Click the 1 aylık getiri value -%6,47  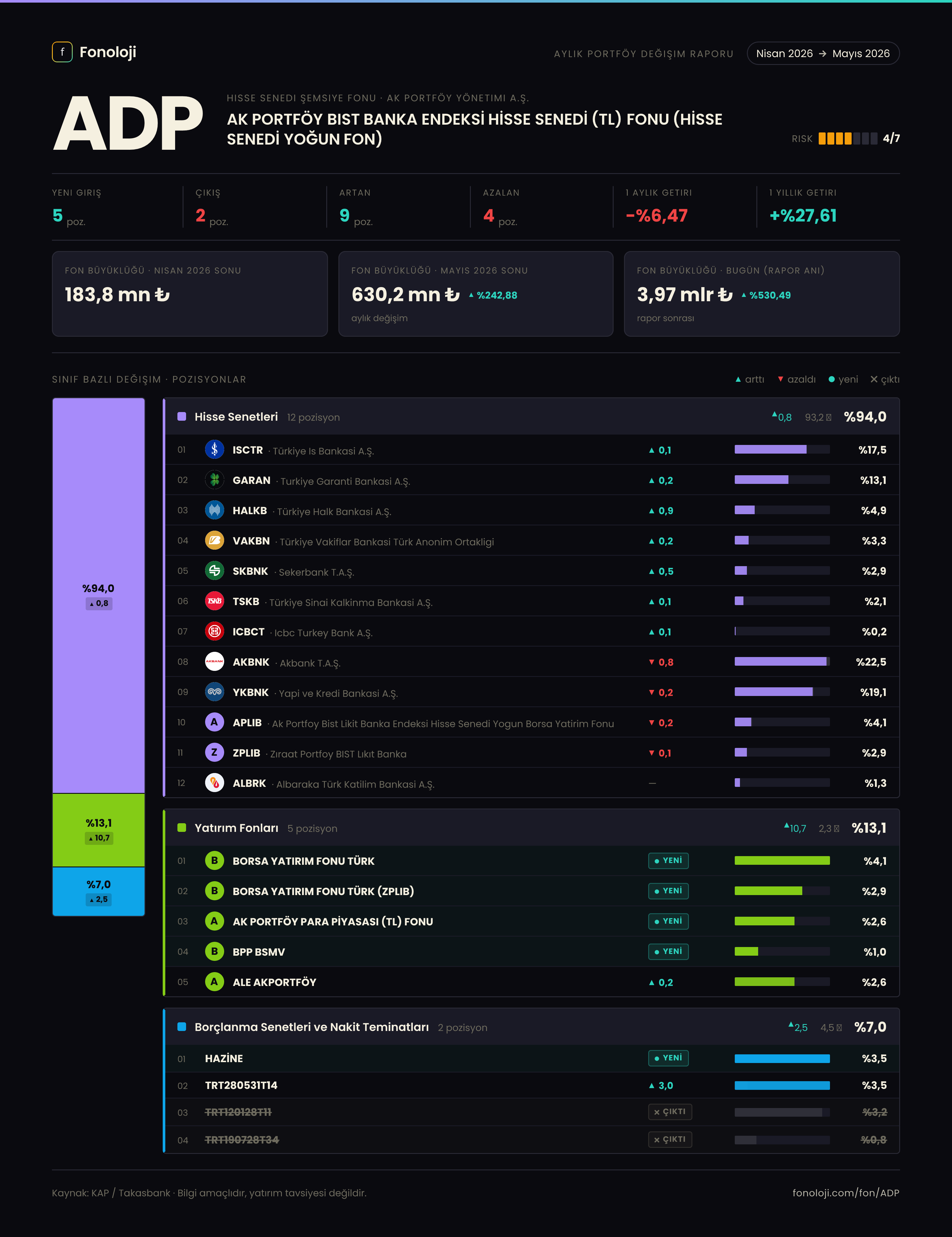(x=656, y=216)
